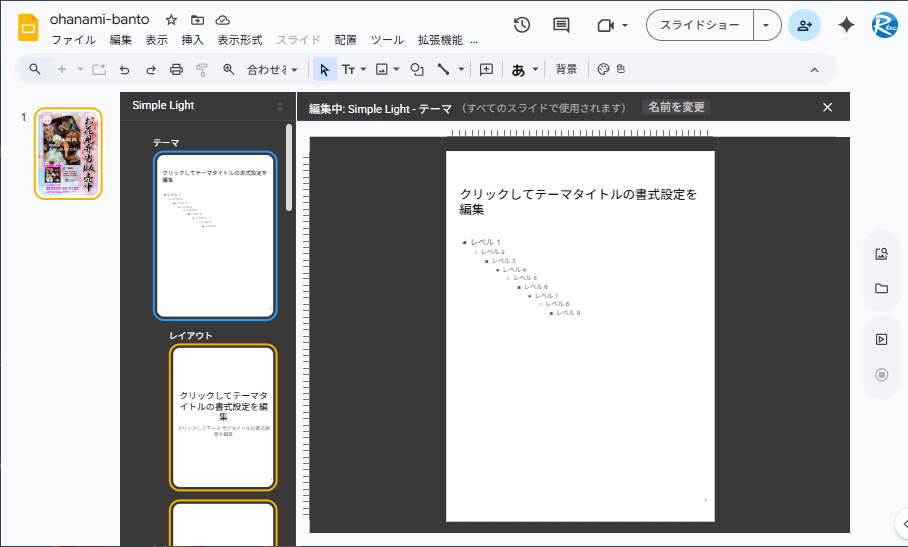Screen dimensions: 908x547
Task: Click the print icon in toolbar
Action: pyautogui.click(x=176, y=70)
